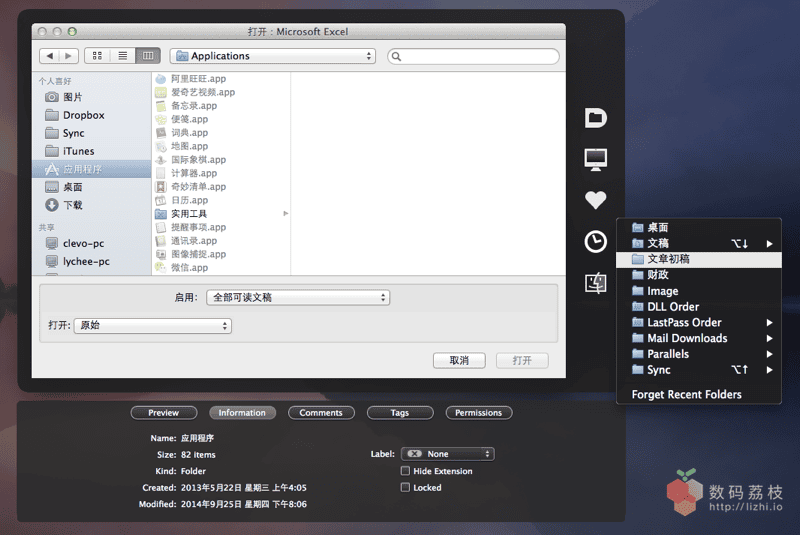Switch to column view
Viewport: 800px width, 535px height.
(x=148, y=56)
